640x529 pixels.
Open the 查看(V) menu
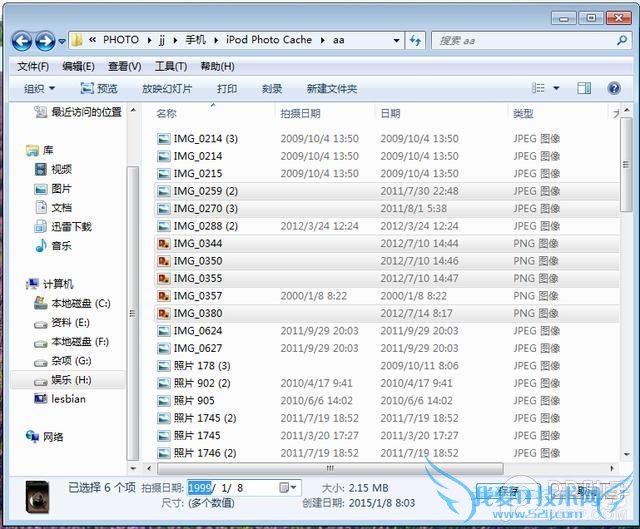click(x=124, y=66)
